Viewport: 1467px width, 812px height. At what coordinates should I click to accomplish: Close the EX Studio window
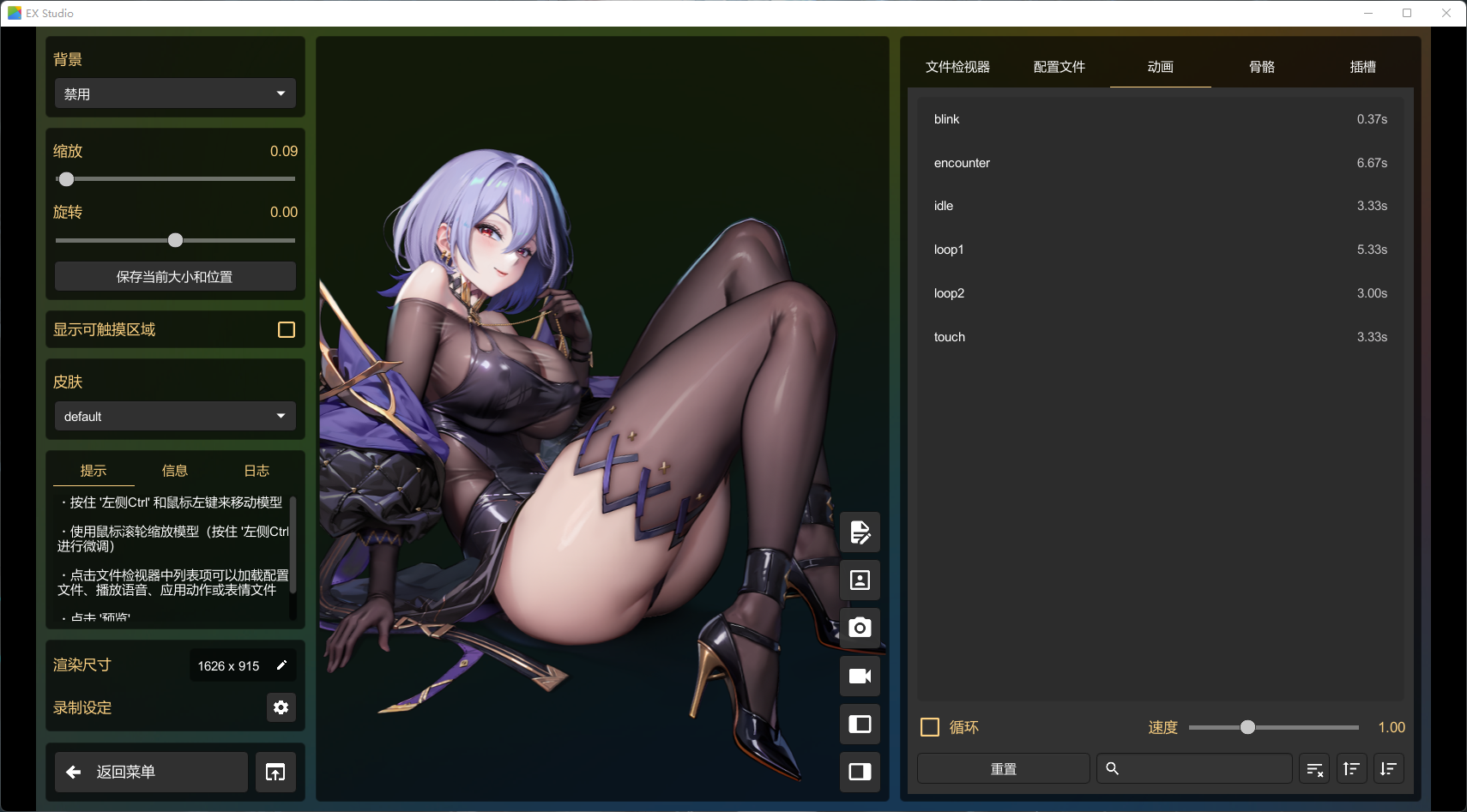1446,13
